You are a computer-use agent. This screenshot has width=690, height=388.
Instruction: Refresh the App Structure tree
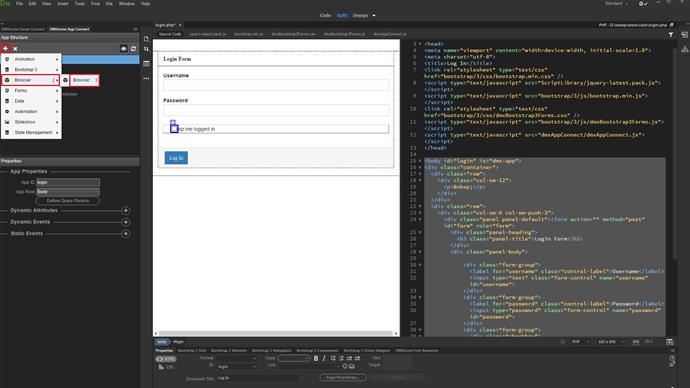133,49
